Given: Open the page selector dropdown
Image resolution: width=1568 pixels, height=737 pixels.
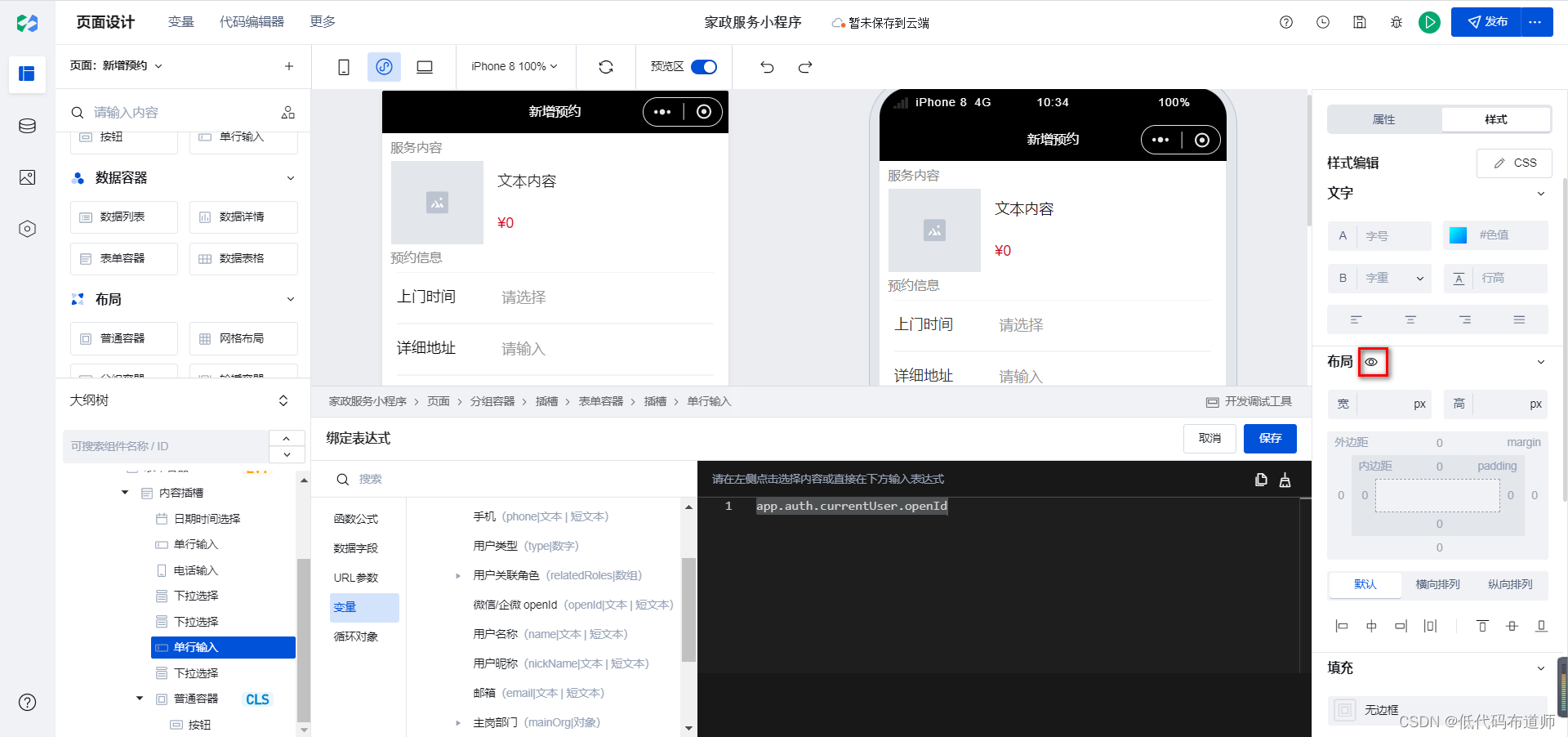Looking at the screenshot, I should click(x=117, y=66).
